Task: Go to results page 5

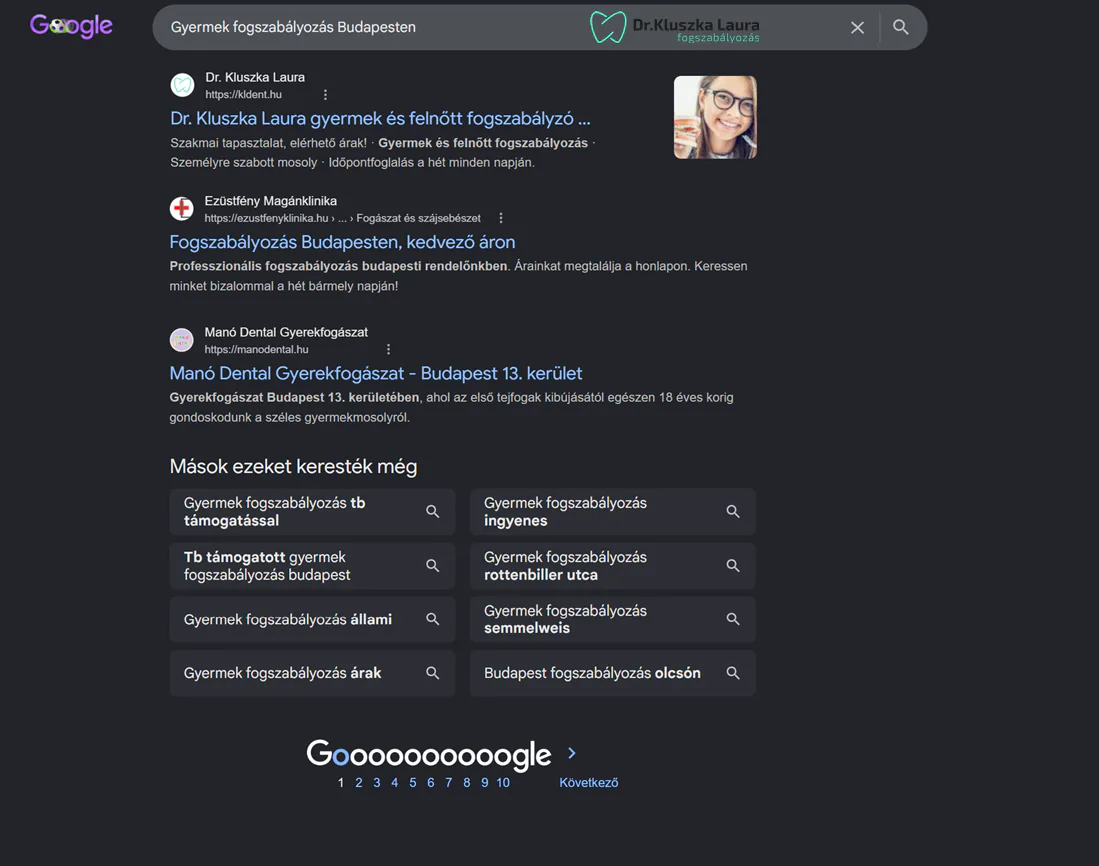Action: tap(413, 783)
